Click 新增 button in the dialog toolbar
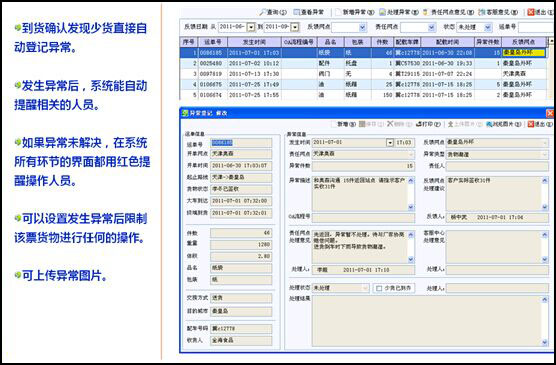The image size is (556, 365). 343,124
